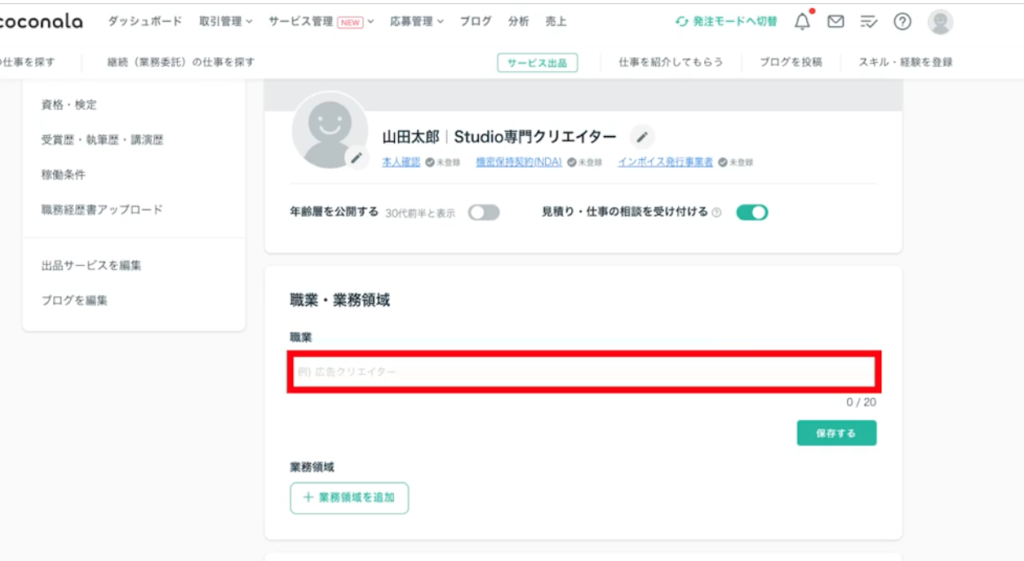Viewport: 1024px width, 561px height.
Task: Open the to-do checklist icon
Action: click(869, 22)
